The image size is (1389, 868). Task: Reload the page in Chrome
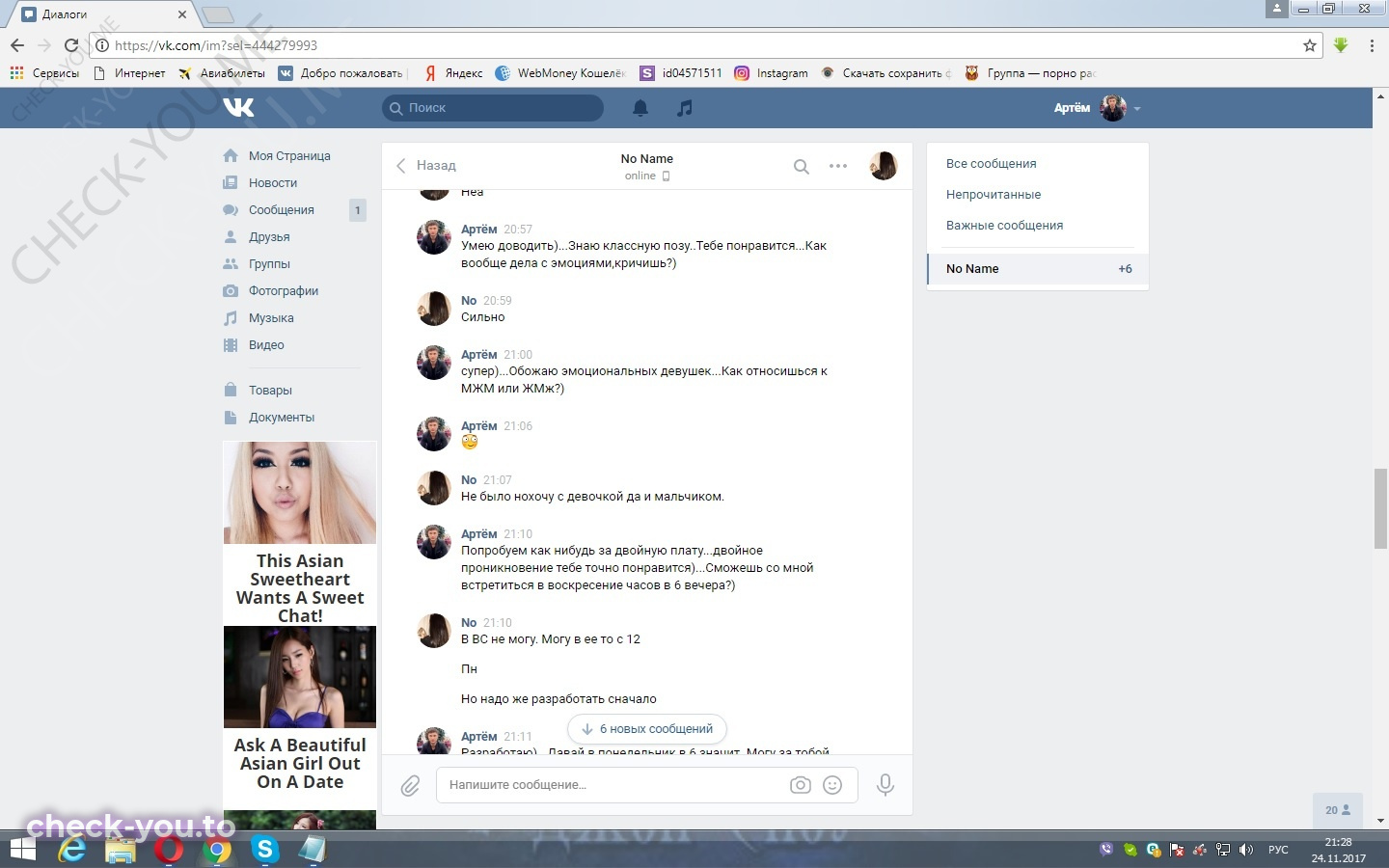point(70,45)
